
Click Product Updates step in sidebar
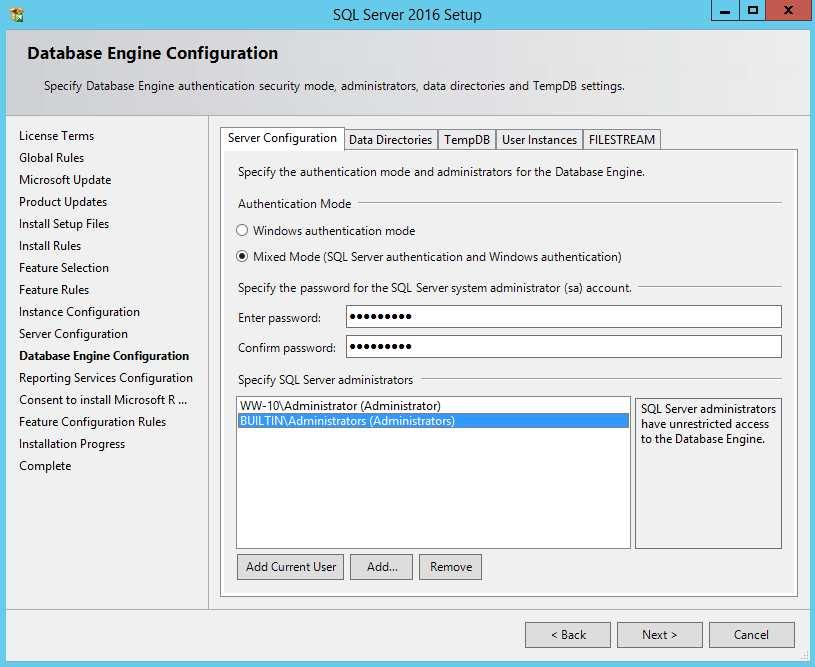(x=63, y=202)
